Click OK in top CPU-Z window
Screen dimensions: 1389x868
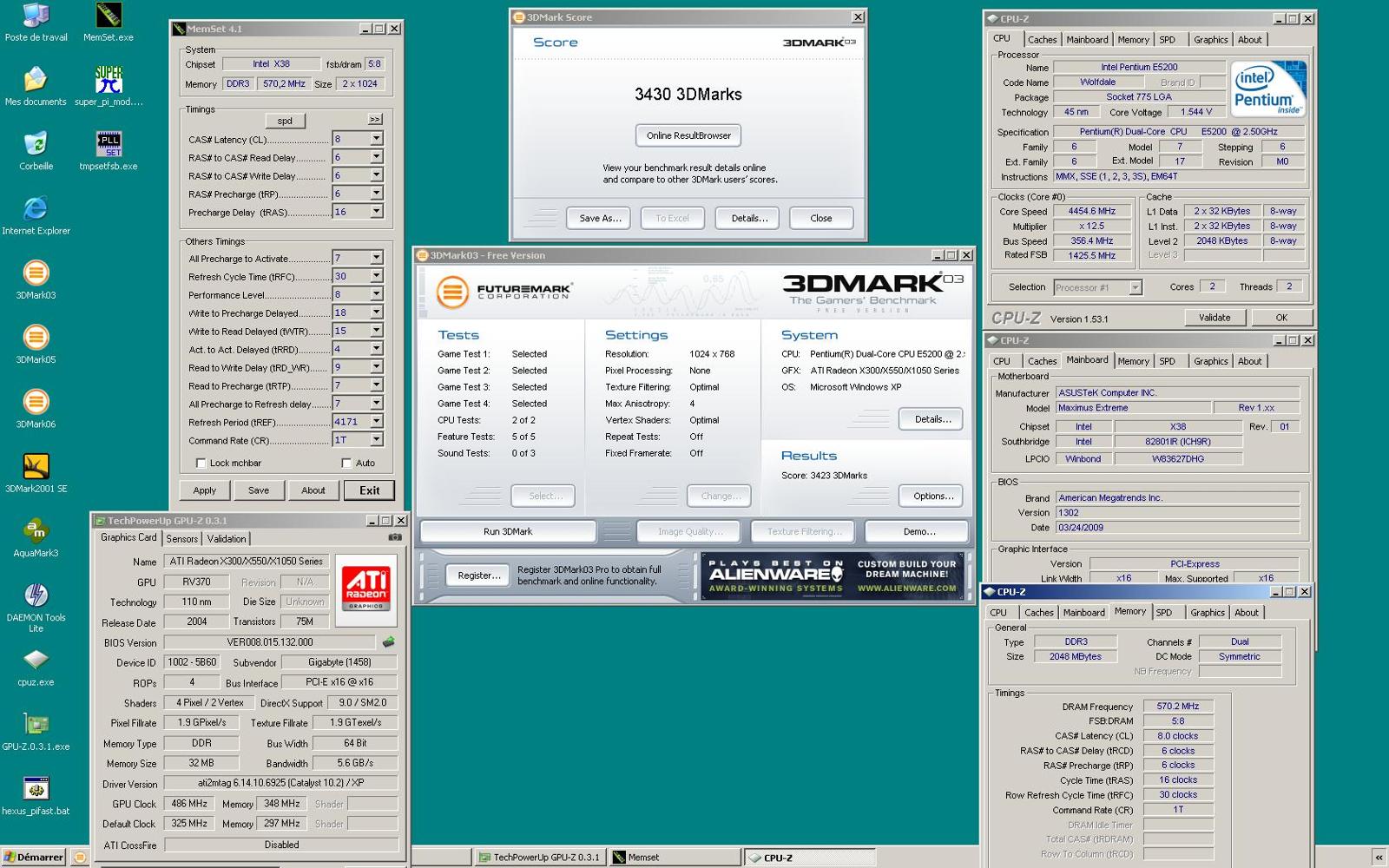1281,318
